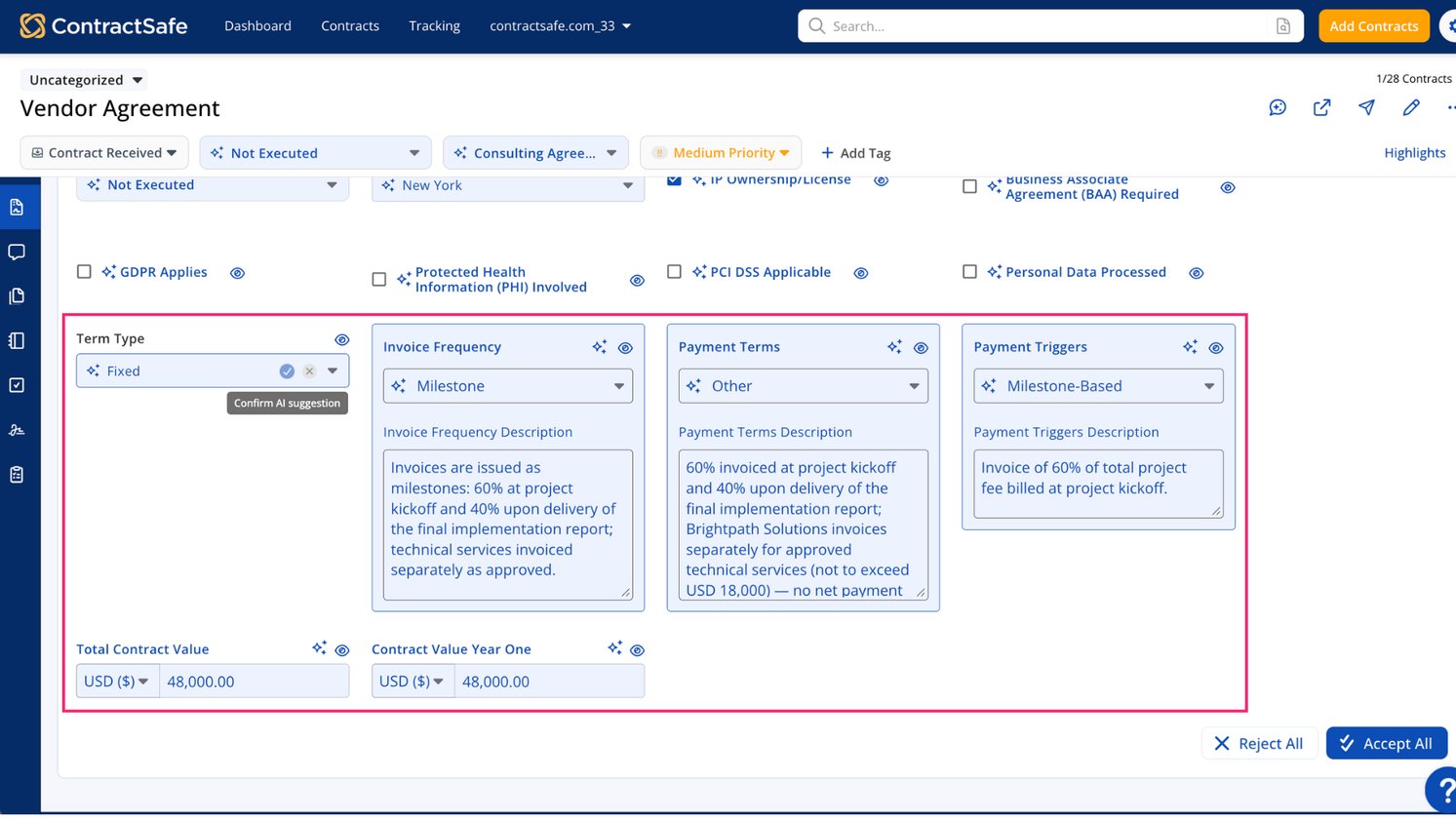Image resolution: width=1456 pixels, height=819 pixels.
Task: Click the send paper-plane icon near title
Action: click(x=1366, y=107)
